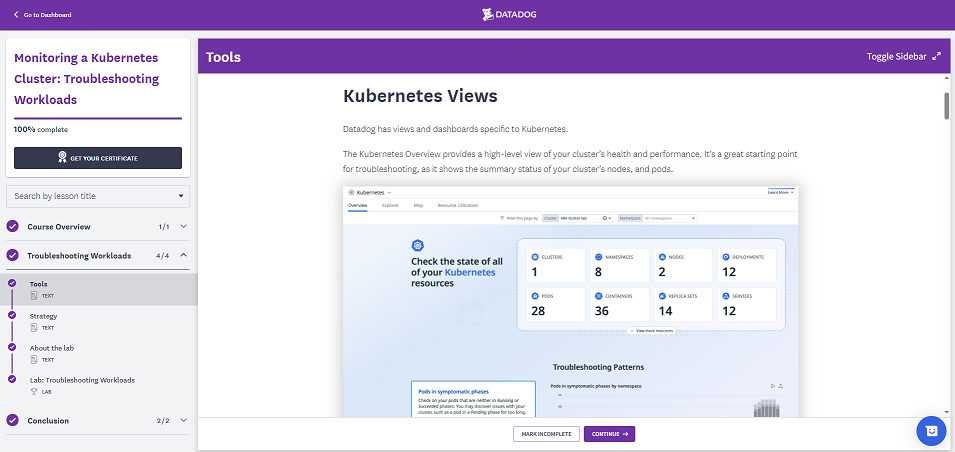Click the back arrow beside Go to Dashboard
The height and width of the screenshot is (452, 955).
tap(16, 15)
